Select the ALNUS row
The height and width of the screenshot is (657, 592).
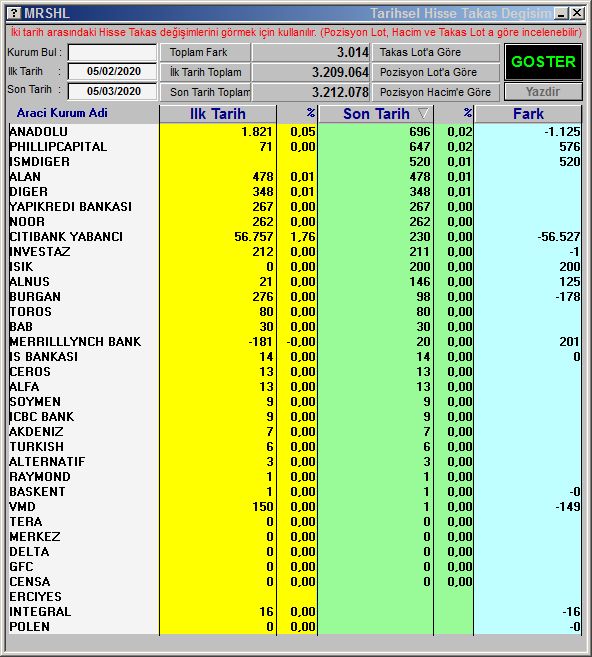(295, 282)
